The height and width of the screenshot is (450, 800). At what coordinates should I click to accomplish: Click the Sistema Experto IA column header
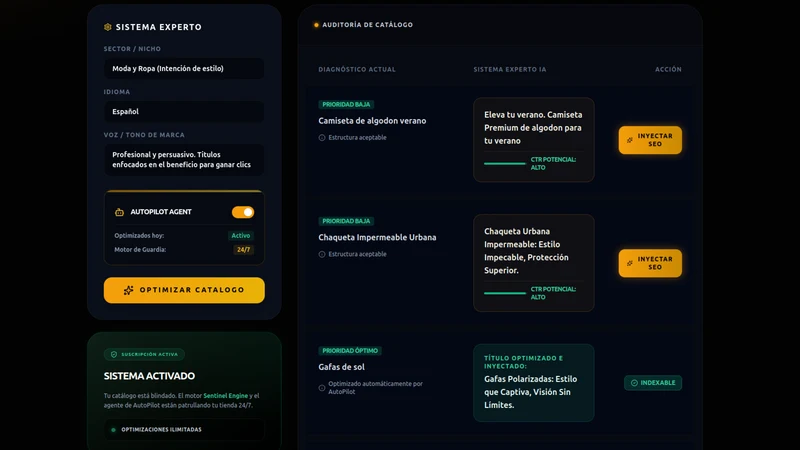(510, 69)
